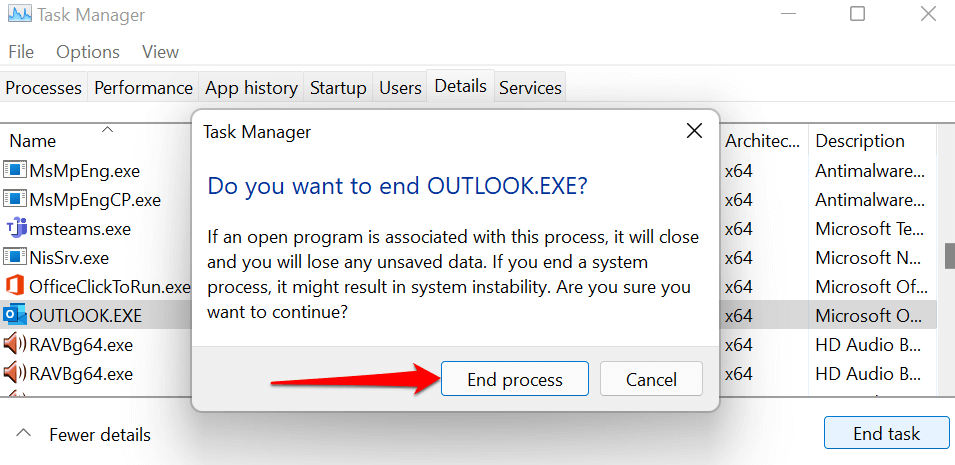955x465 pixels.
Task: Click the MsMpEng.exe process icon
Action: [15, 170]
